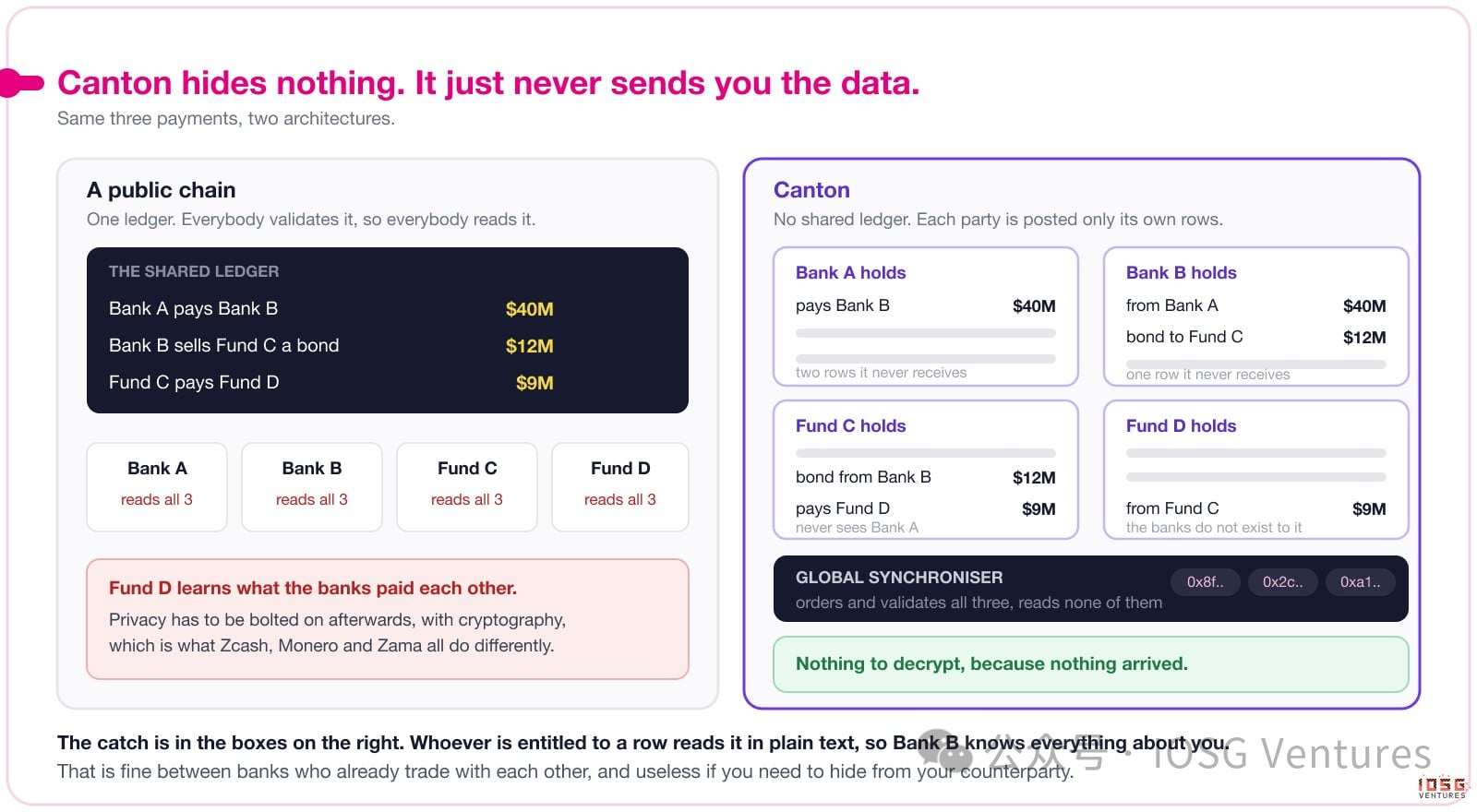Click the $40M amount in shared ledger
Viewport: 1477px width, 812px height.
coord(529,309)
